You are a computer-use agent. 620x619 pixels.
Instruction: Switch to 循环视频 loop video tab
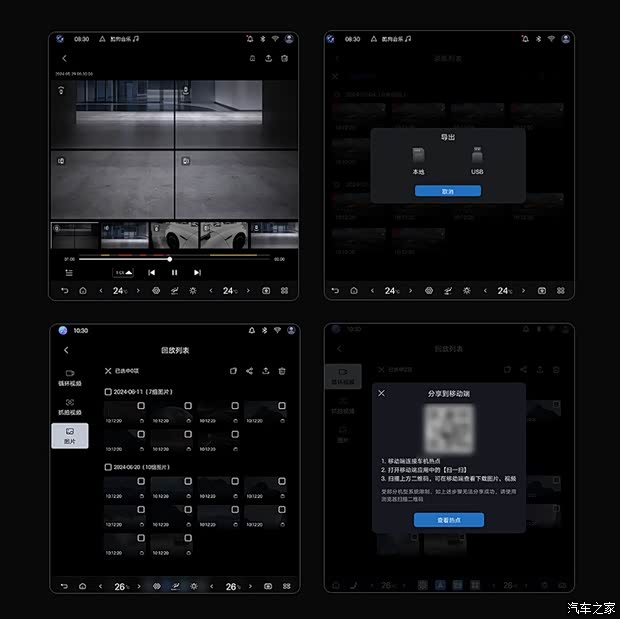click(70, 378)
